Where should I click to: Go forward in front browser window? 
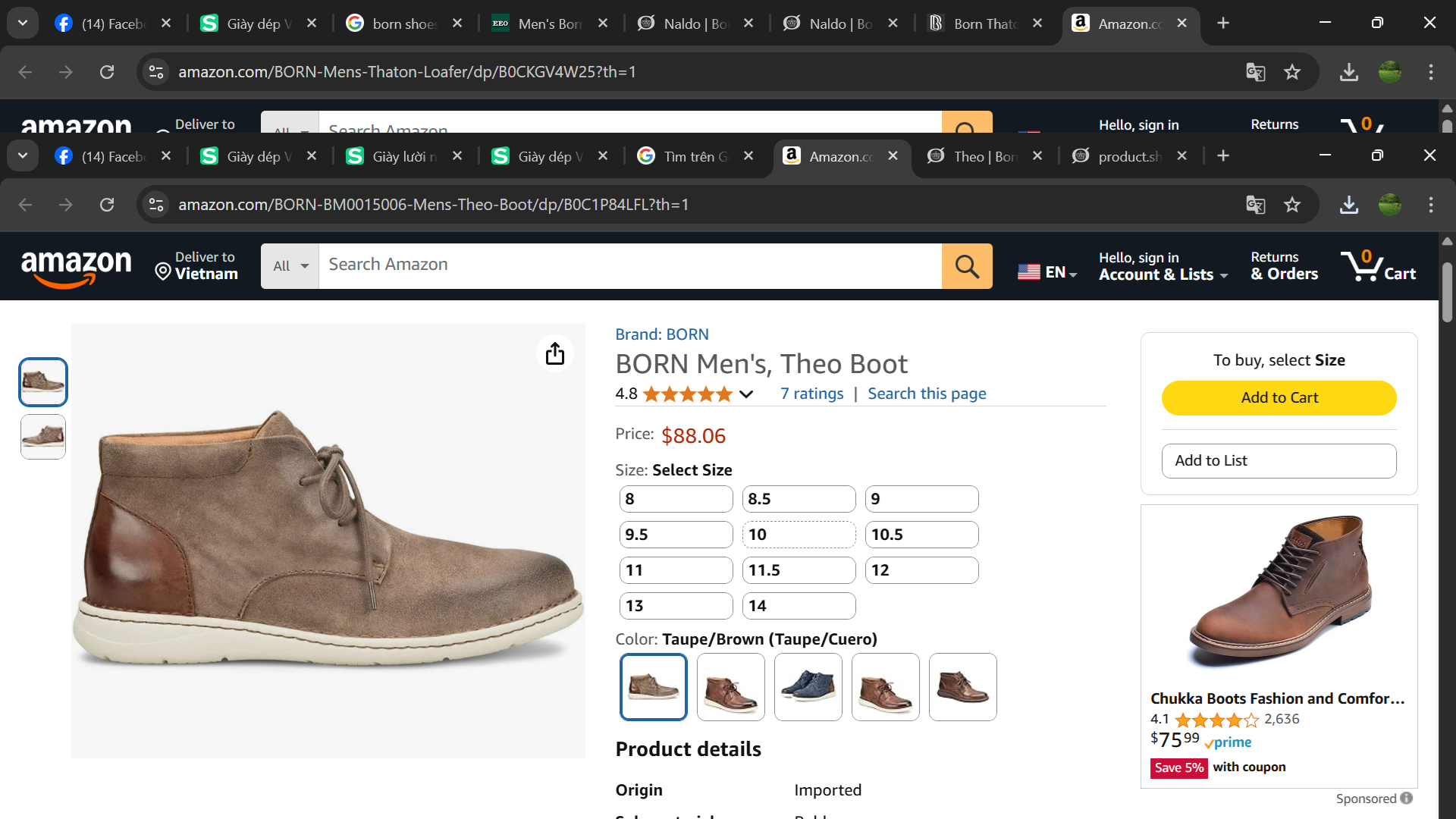pyautogui.click(x=66, y=205)
